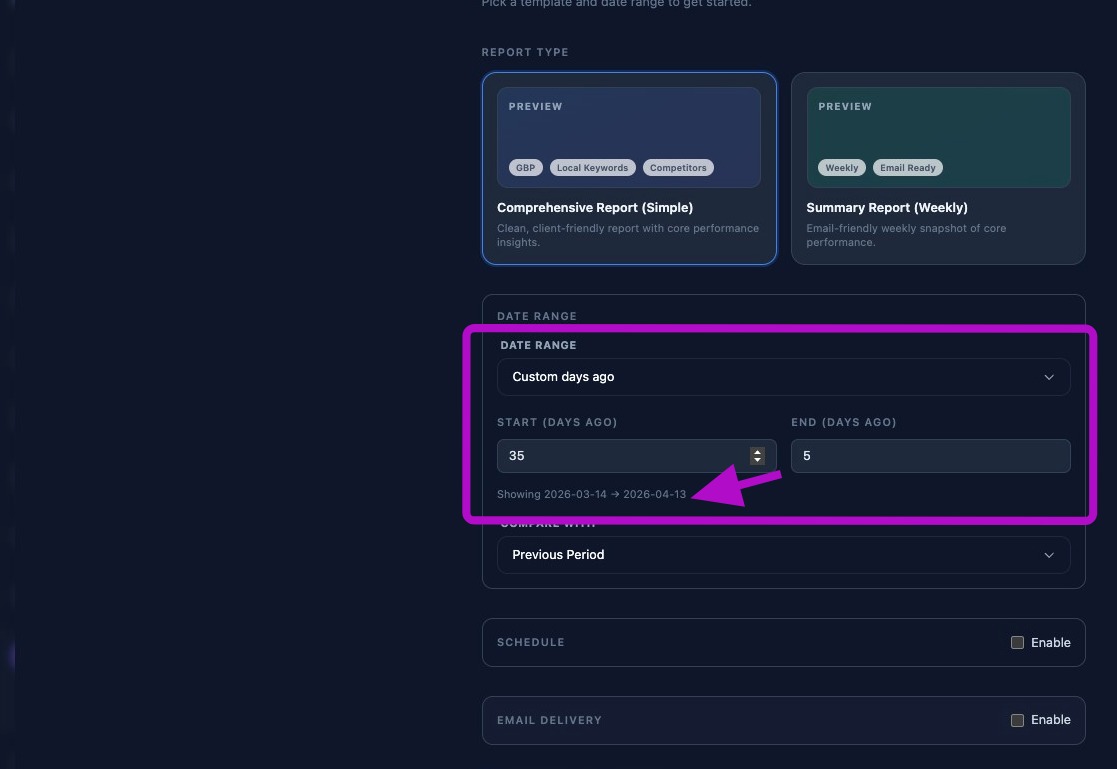This screenshot has width=1117, height=769.
Task: Click the GBP tag in the preview
Action: point(526,168)
